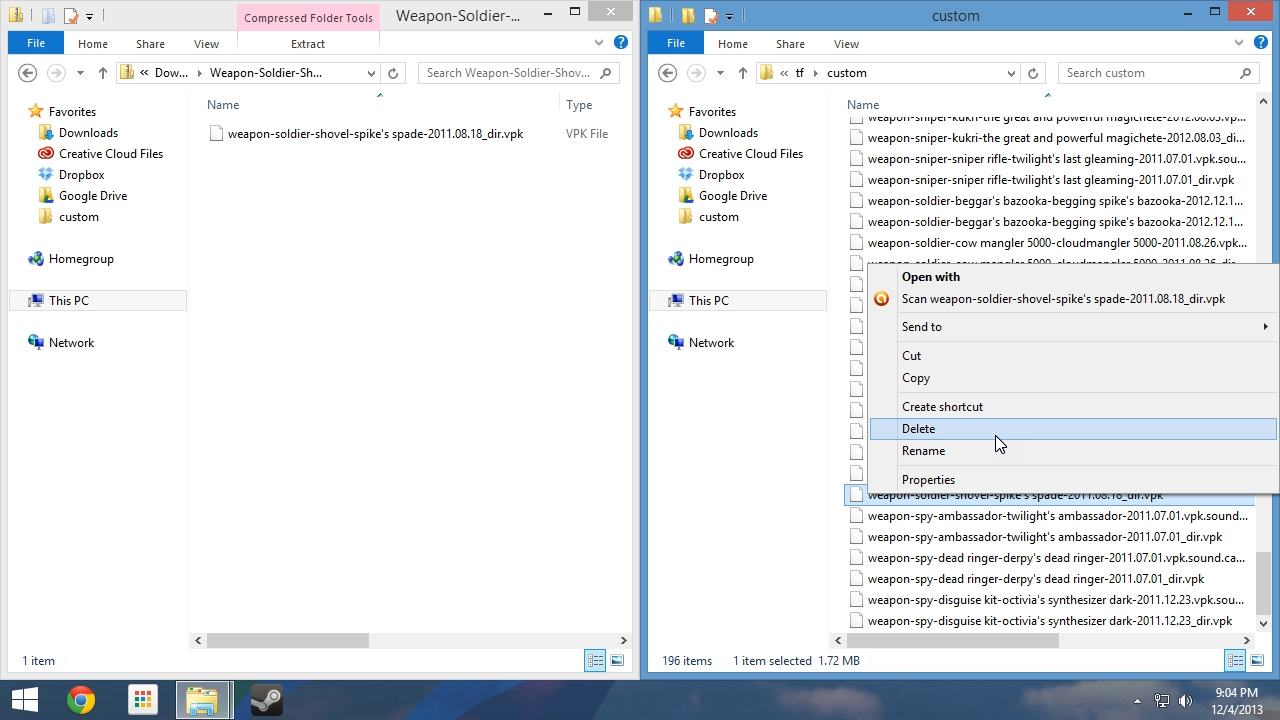Switch to large icons view in Weapon-Soldier status bar

(x=617, y=660)
